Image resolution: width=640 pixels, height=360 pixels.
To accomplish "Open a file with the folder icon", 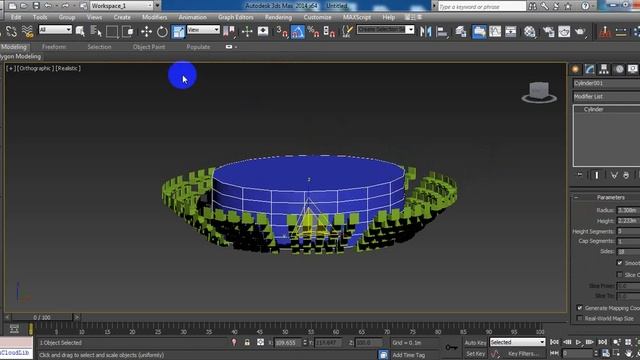I will click(24, 6).
